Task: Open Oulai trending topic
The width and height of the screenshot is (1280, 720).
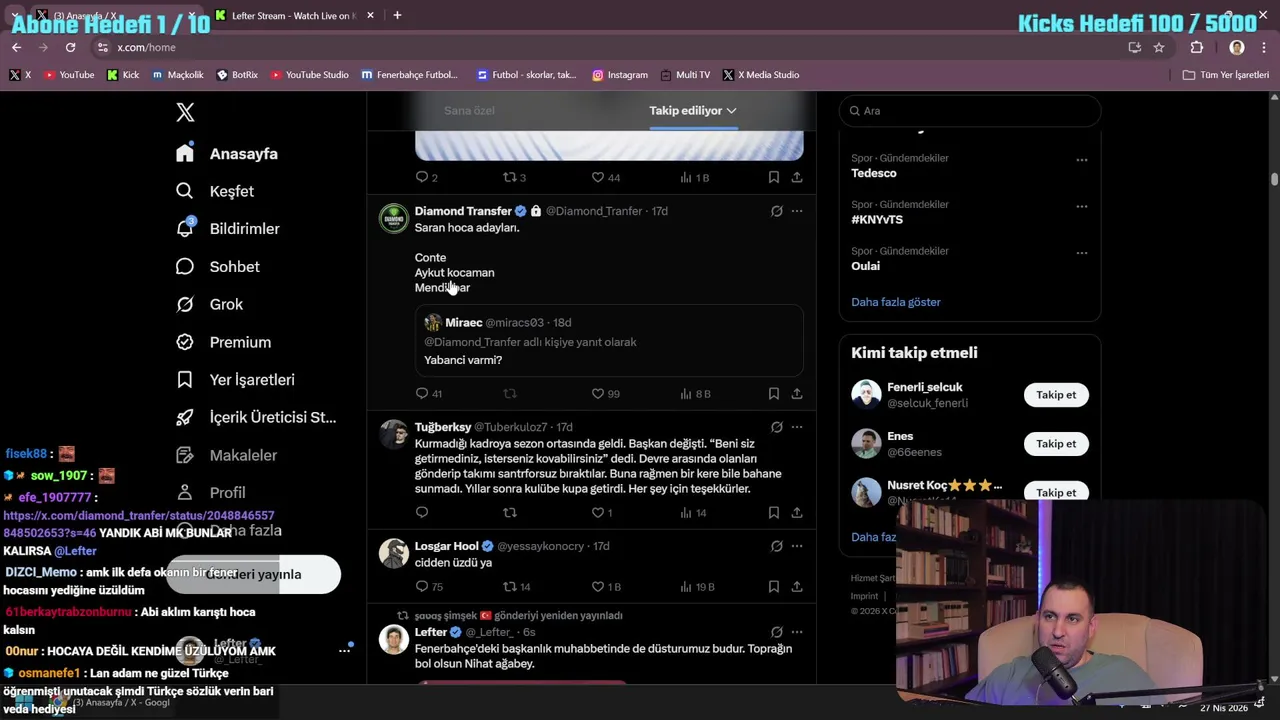Action: (865, 266)
